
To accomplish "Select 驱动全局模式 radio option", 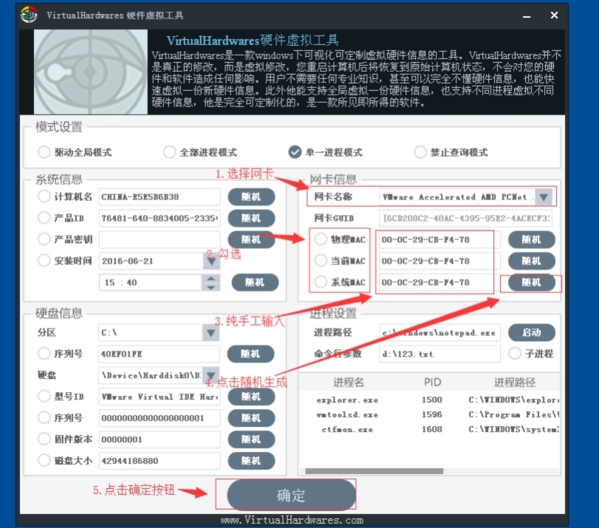I will pos(44,152).
